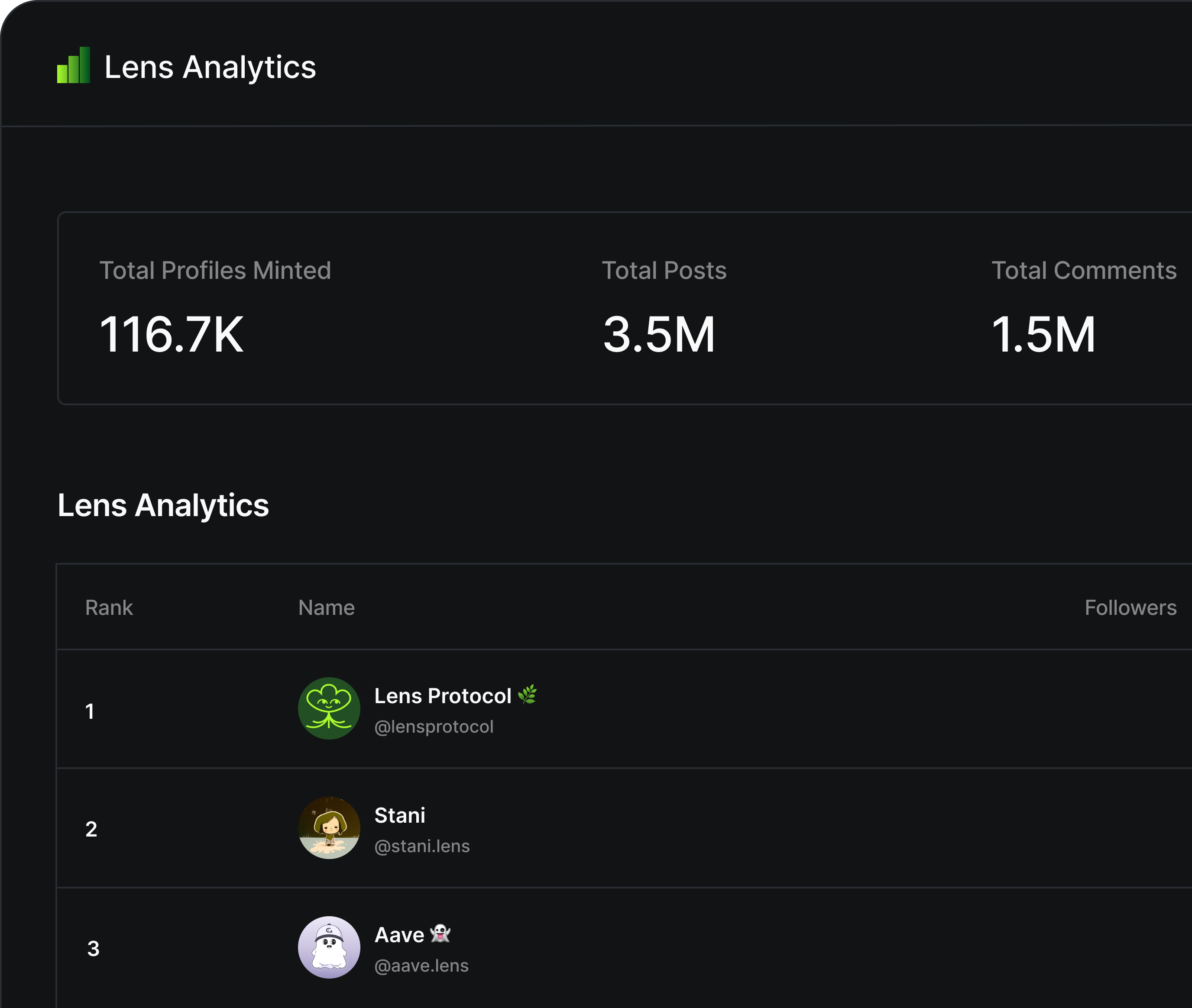Viewport: 1192px width, 1008px height.
Task: Click the Aave ghost avatar
Action: (x=329, y=947)
